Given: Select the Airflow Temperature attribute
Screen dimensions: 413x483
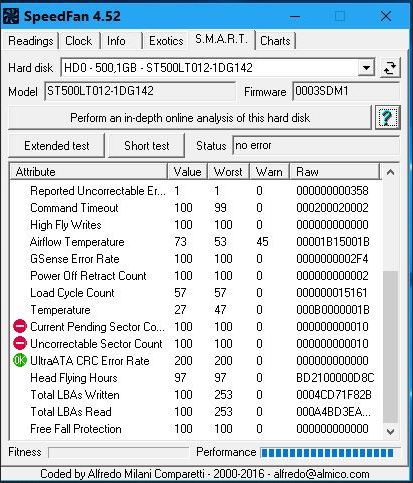Looking at the screenshot, I should tap(77, 242).
